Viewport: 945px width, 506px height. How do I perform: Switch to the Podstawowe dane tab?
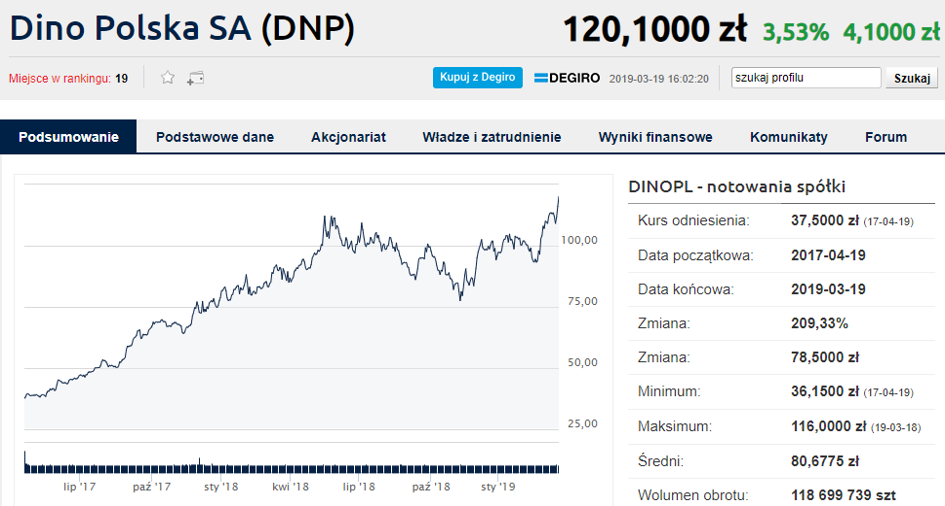click(215, 137)
